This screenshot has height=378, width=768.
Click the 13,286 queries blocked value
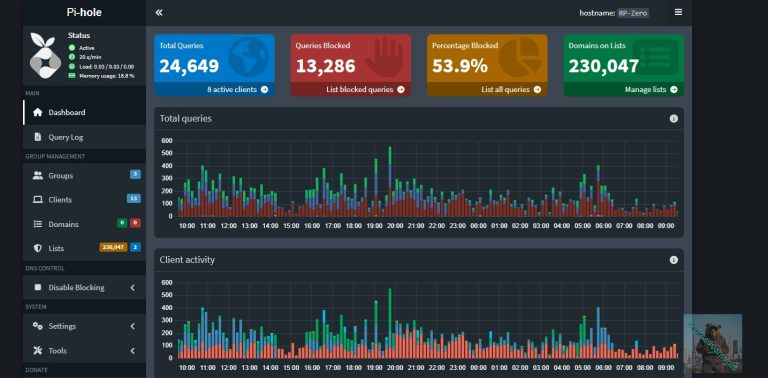tap(325, 66)
